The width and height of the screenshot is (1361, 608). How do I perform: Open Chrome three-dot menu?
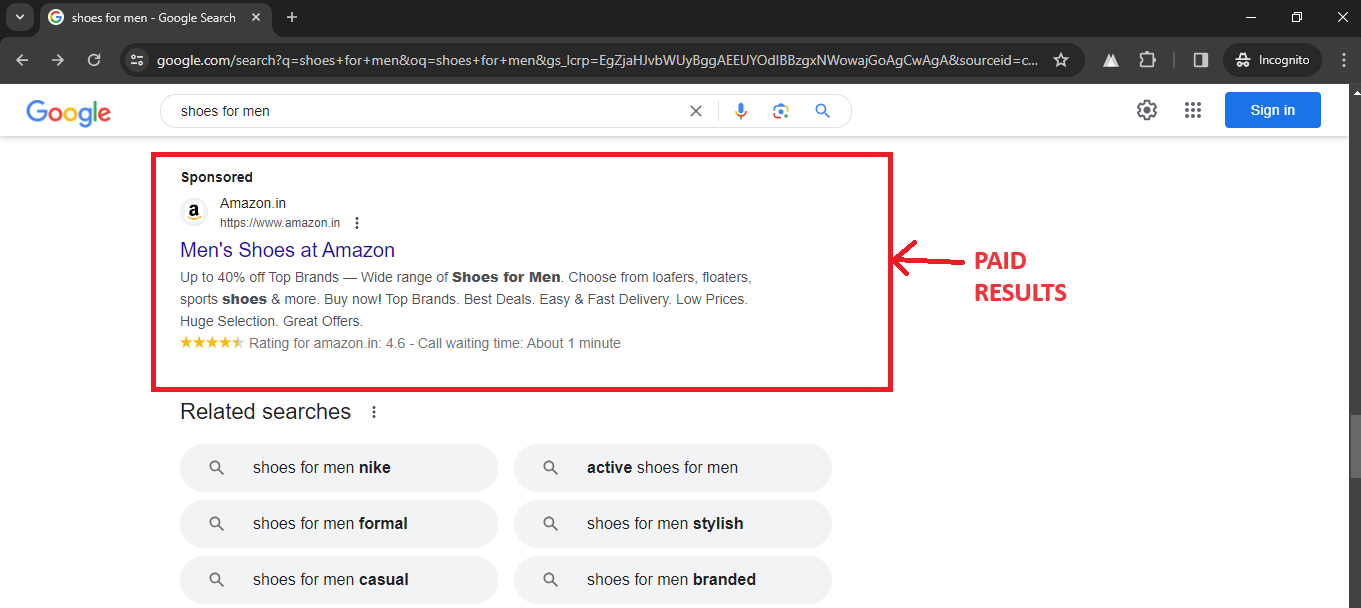[x=1343, y=60]
